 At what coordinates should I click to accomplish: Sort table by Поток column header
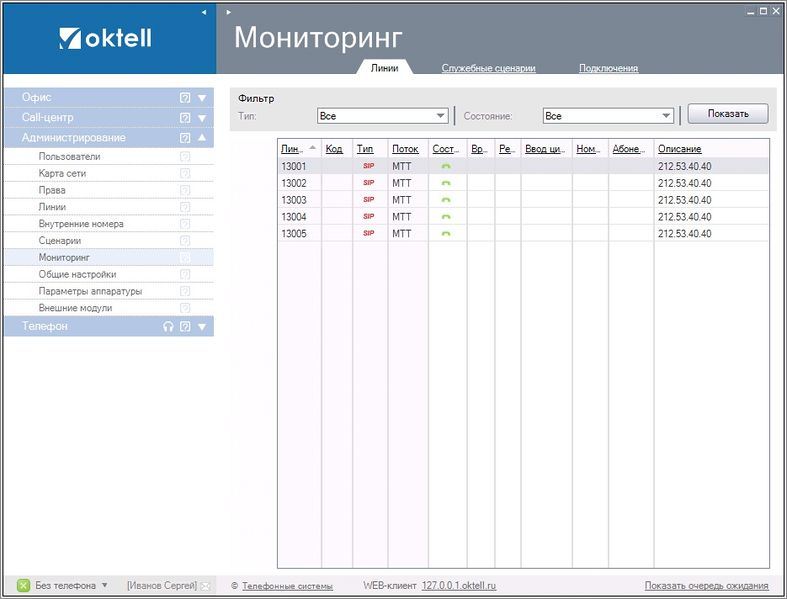tap(405, 149)
